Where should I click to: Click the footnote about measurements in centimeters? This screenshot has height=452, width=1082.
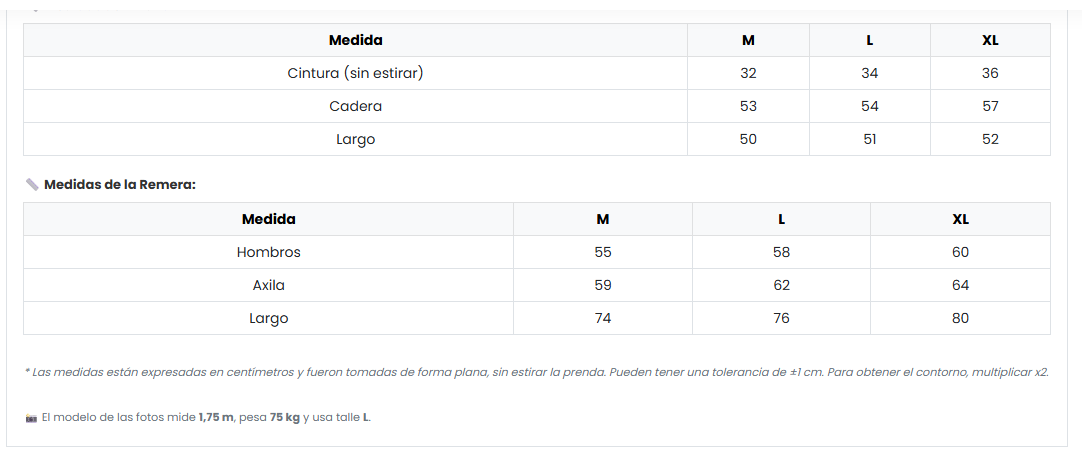pyautogui.click(x=536, y=372)
